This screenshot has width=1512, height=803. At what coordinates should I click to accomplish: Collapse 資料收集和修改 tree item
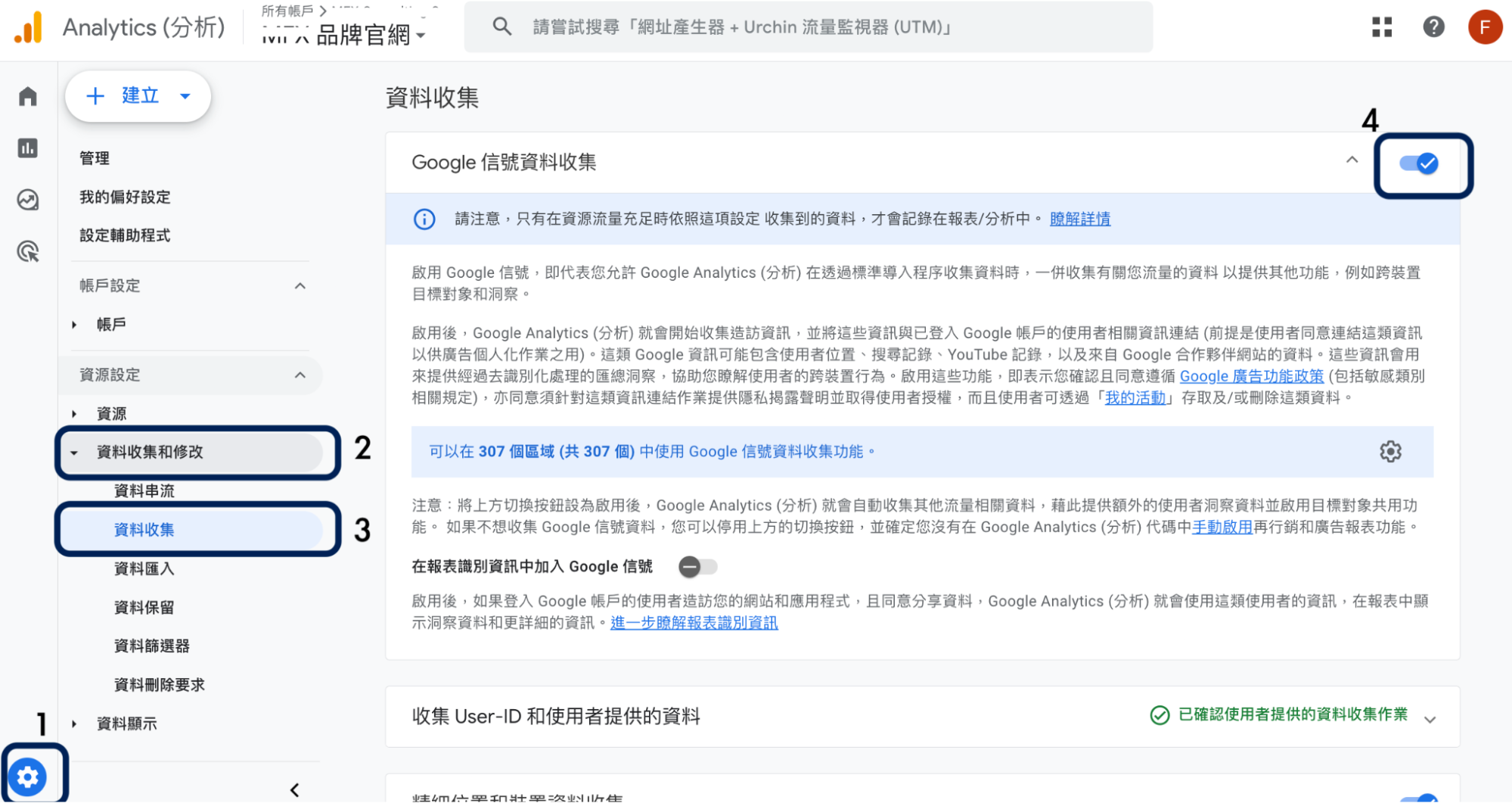[x=74, y=453]
